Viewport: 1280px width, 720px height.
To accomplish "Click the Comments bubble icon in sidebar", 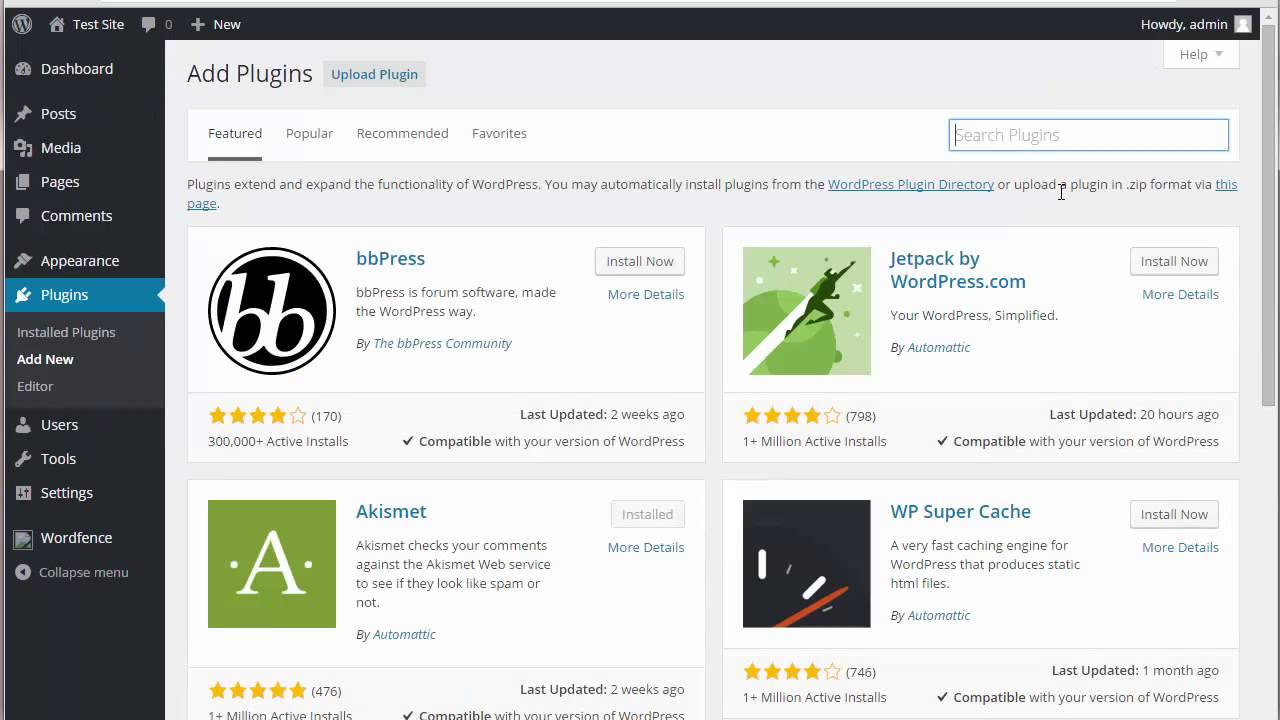I will tap(23, 216).
